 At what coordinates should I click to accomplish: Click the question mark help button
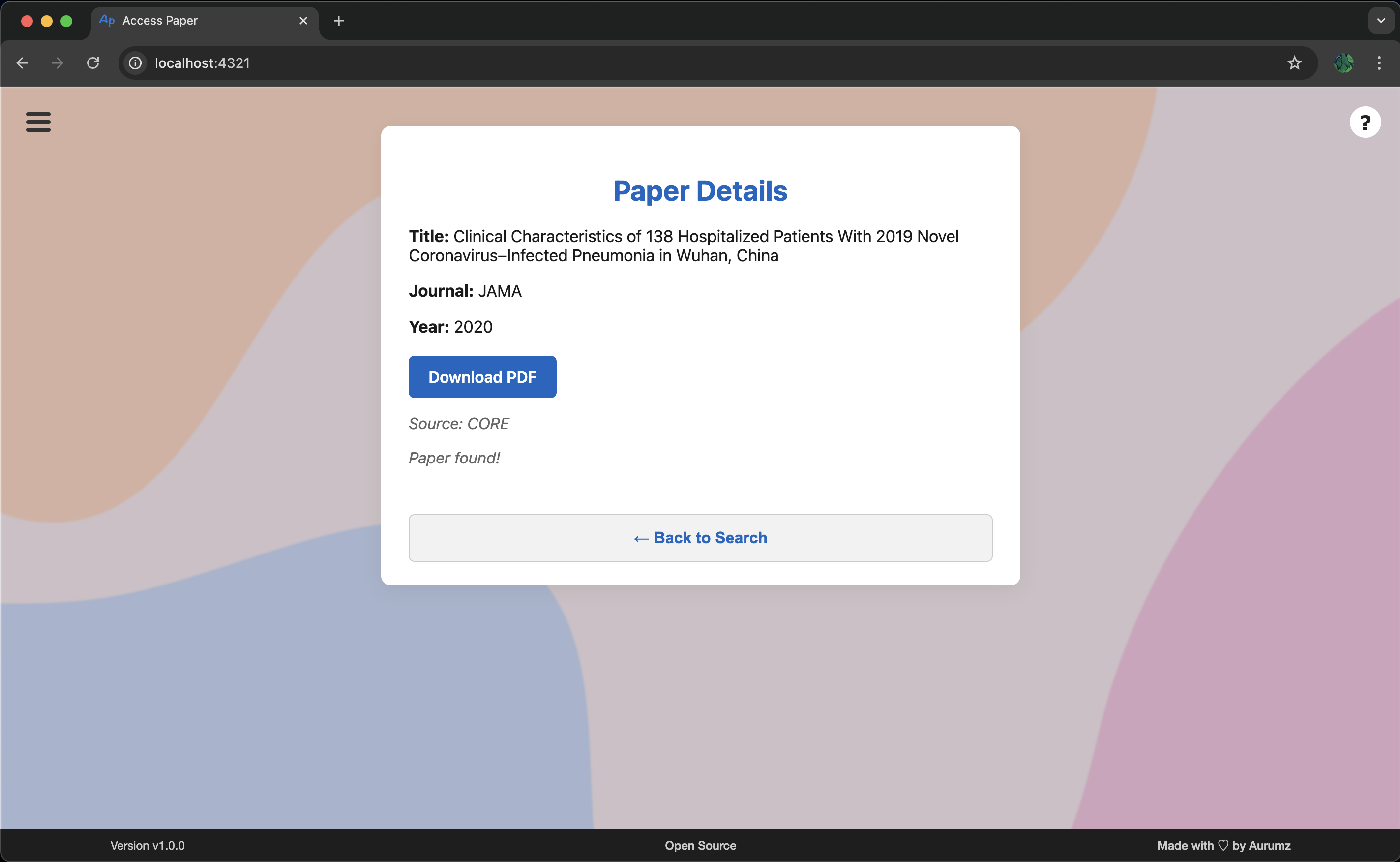[x=1365, y=122]
